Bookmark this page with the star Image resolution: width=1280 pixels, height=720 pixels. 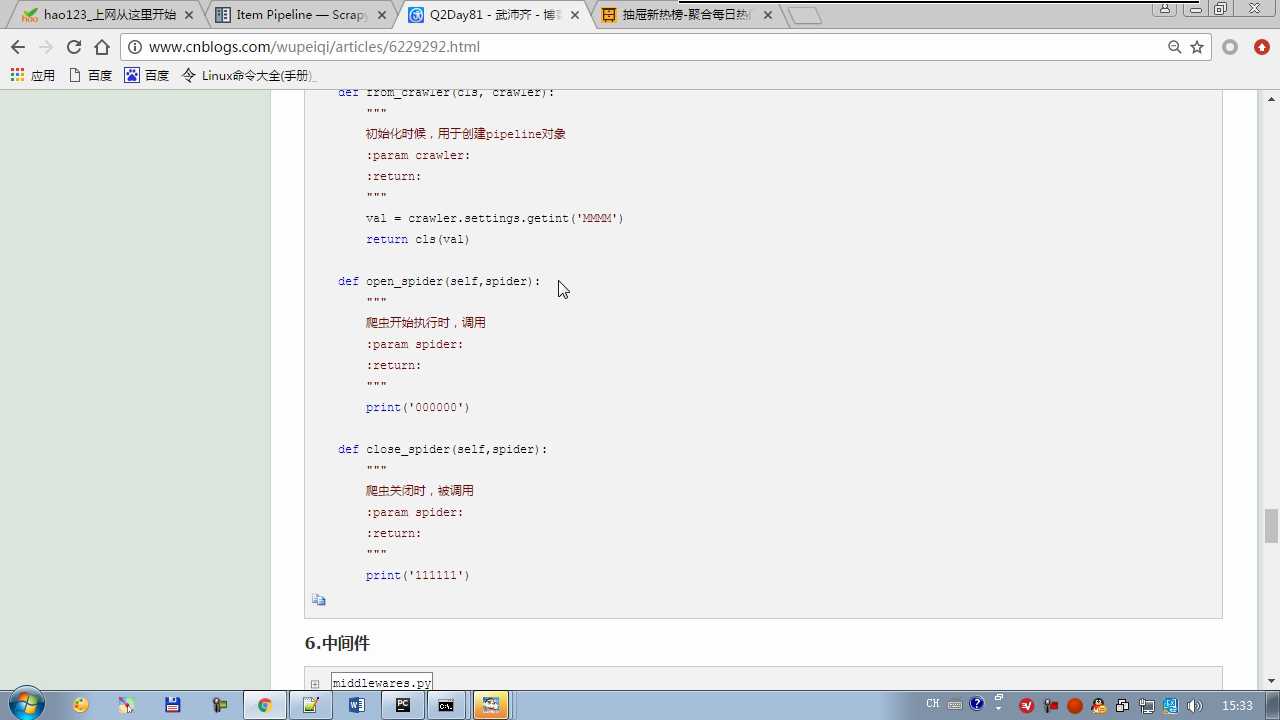pyautogui.click(x=1197, y=47)
